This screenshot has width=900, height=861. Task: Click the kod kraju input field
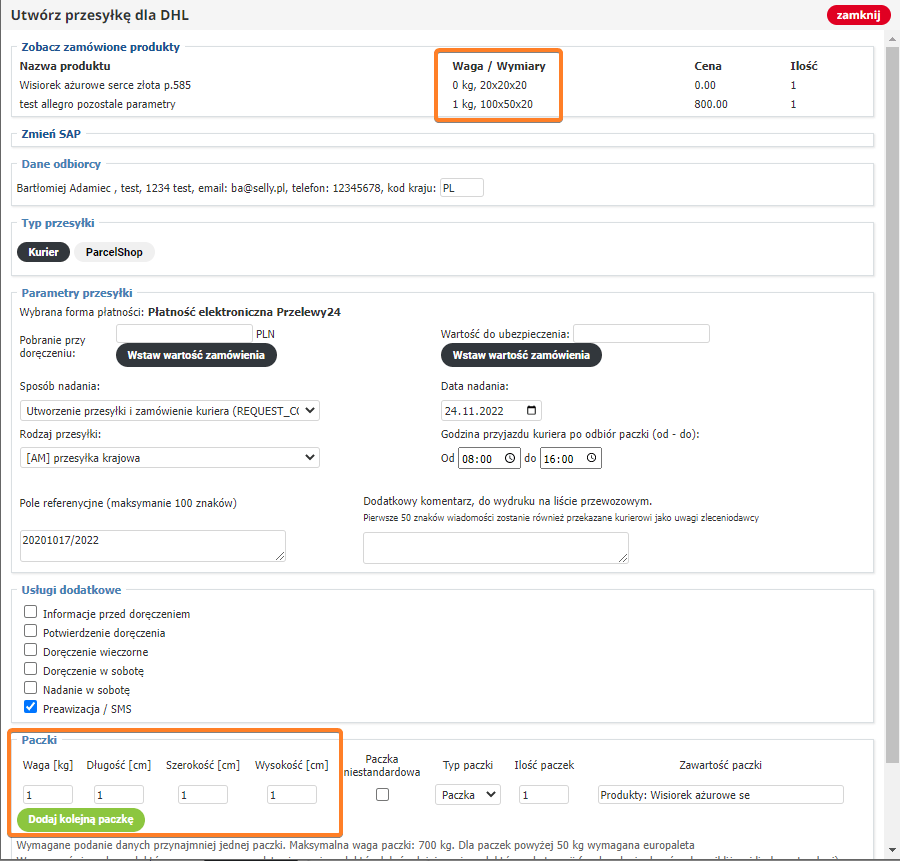[461, 187]
